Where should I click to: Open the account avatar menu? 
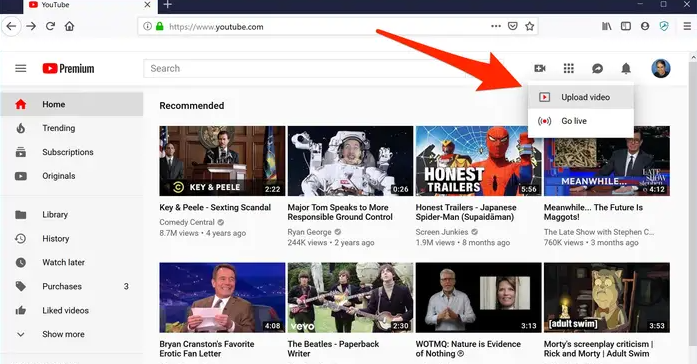[661, 68]
